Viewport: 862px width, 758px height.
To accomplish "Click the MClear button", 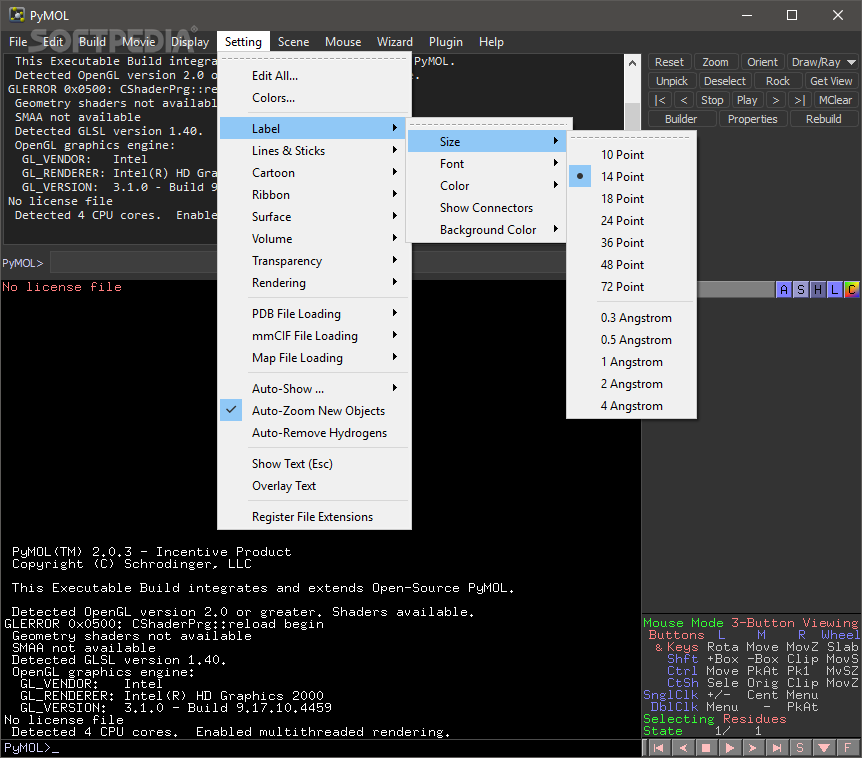I will pos(835,100).
